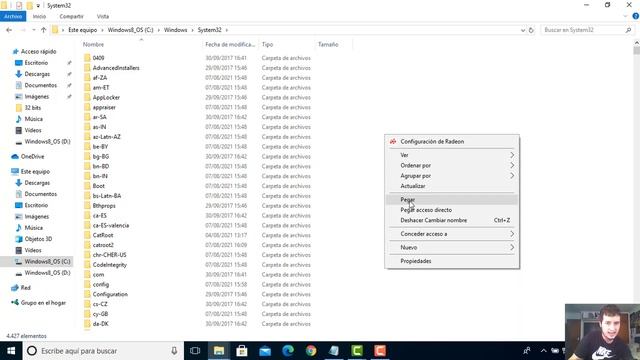The height and width of the screenshot is (360, 640).
Task: Select the Configuration folder name
Action: click(x=110, y=294)
